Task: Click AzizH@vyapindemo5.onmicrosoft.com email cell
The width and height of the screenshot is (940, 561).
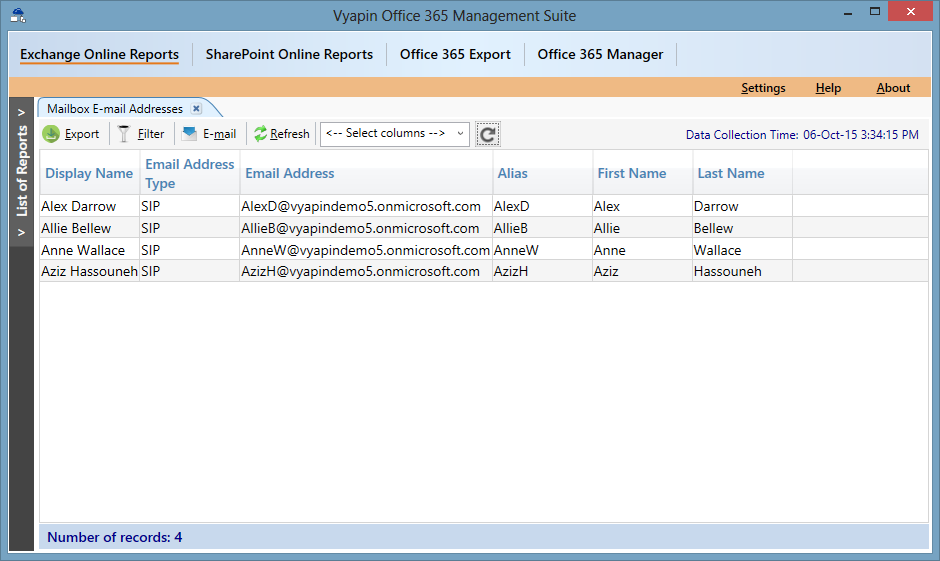Action: (366, 271)
